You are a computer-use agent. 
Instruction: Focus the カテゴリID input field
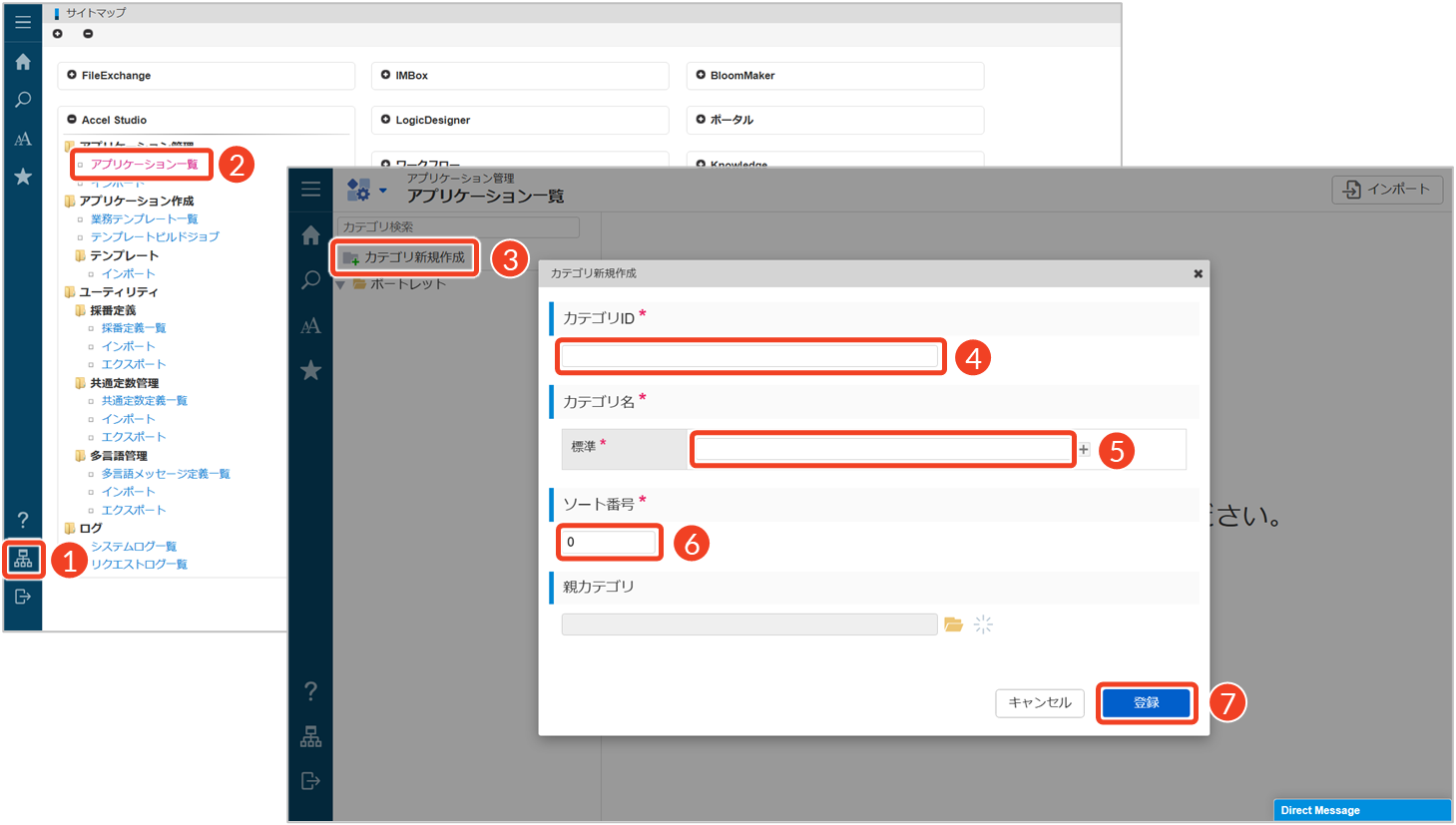click(x=749, y=355)
